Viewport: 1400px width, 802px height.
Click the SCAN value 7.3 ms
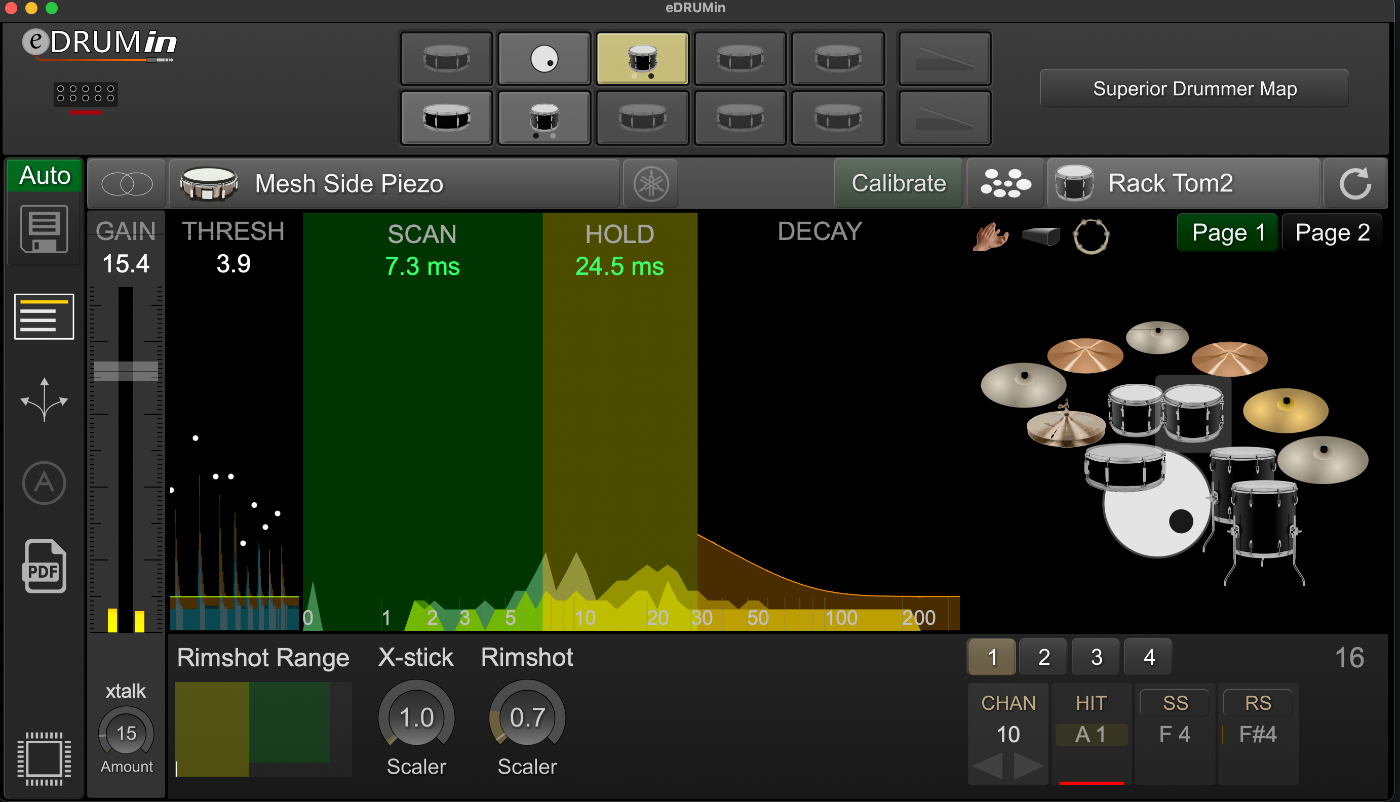[x=422, y=267]
